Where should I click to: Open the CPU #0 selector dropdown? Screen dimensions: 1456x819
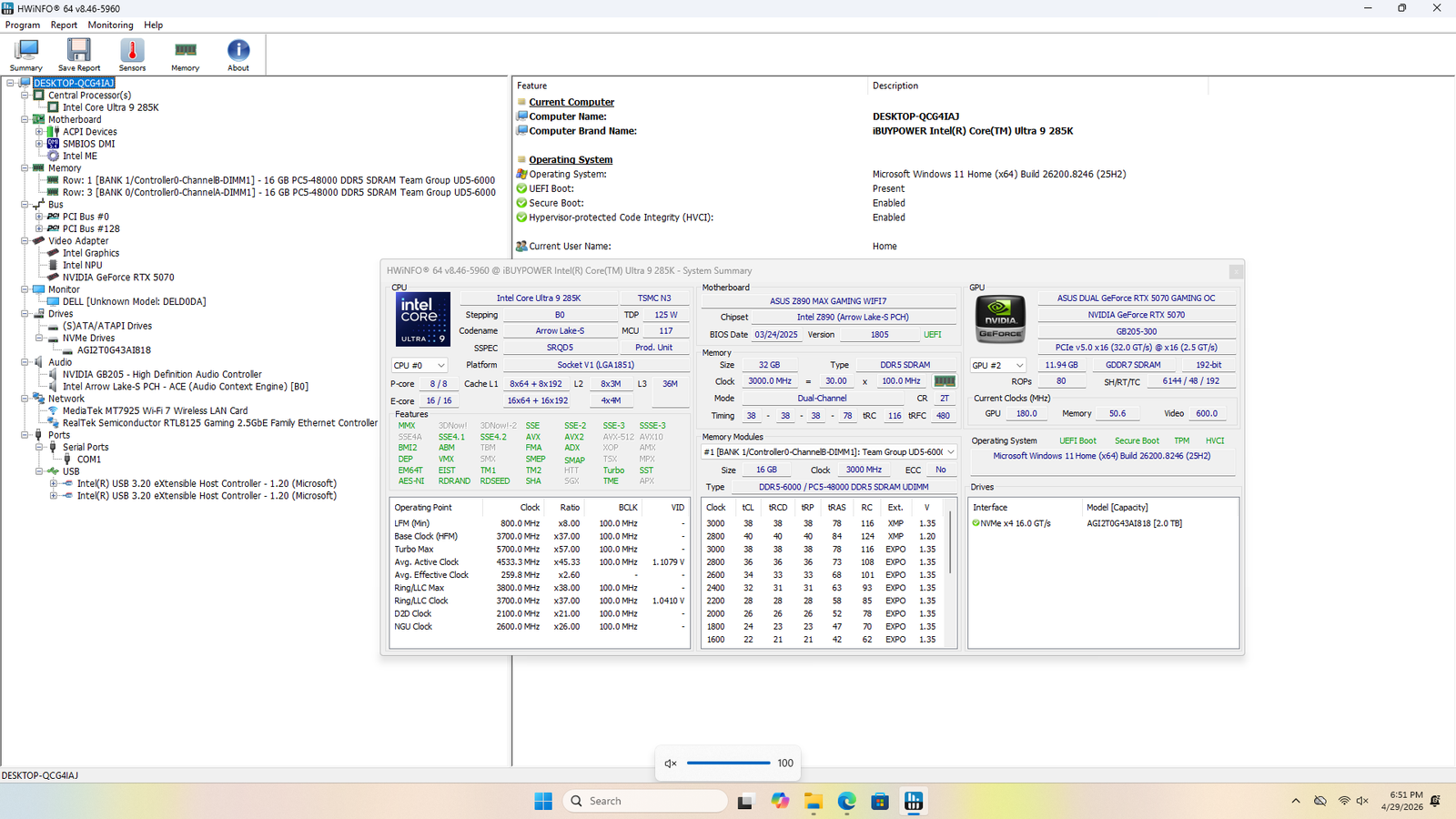[419, 365]
